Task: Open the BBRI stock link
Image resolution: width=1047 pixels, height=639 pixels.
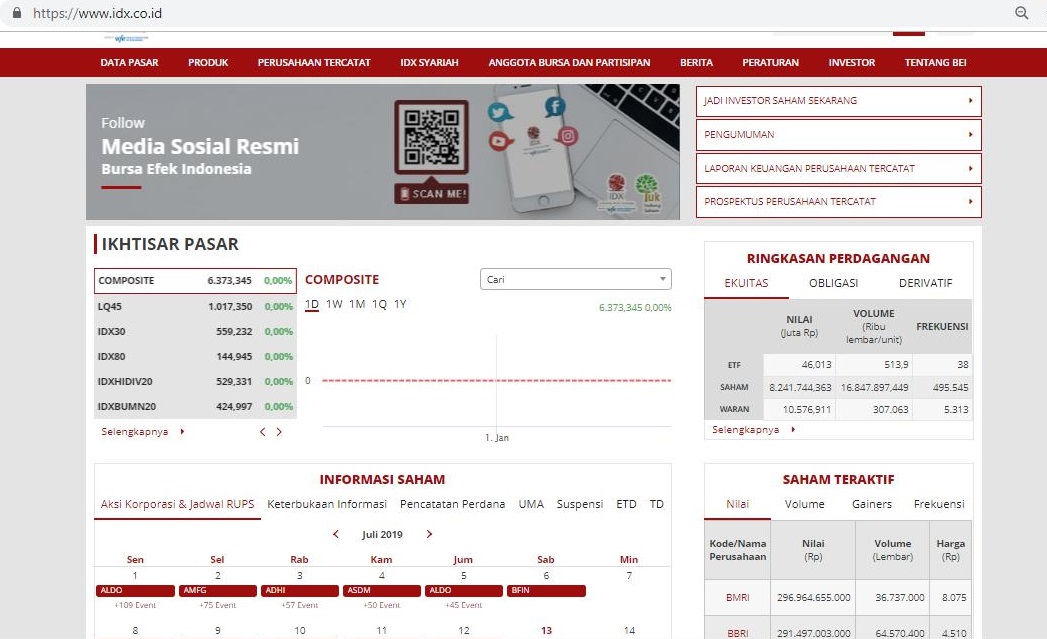Action: [738, 633]
